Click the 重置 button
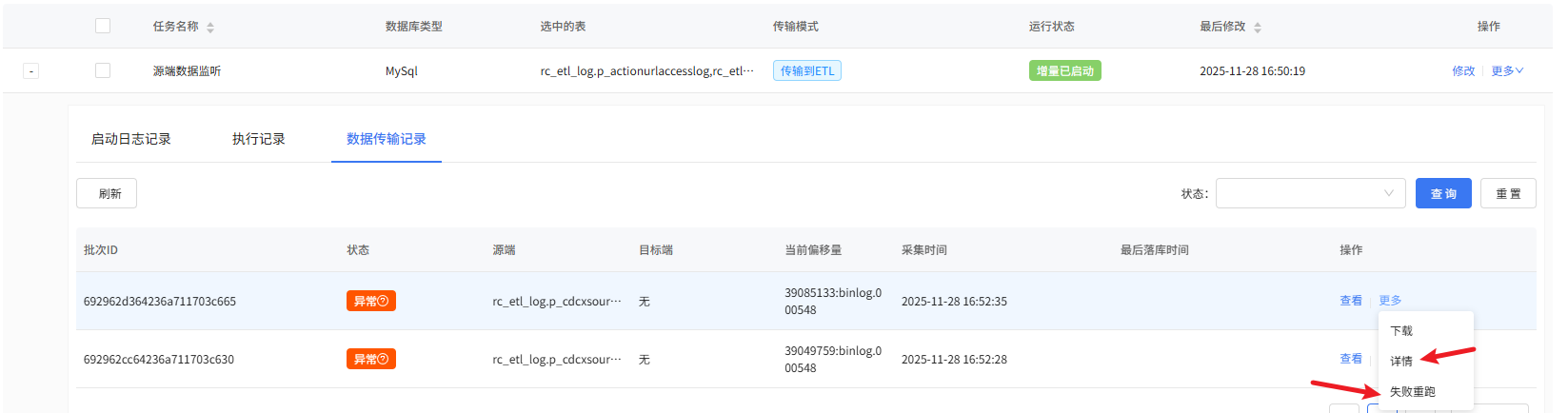Viewport: 1568px width, 413px height. (1508, 193)
